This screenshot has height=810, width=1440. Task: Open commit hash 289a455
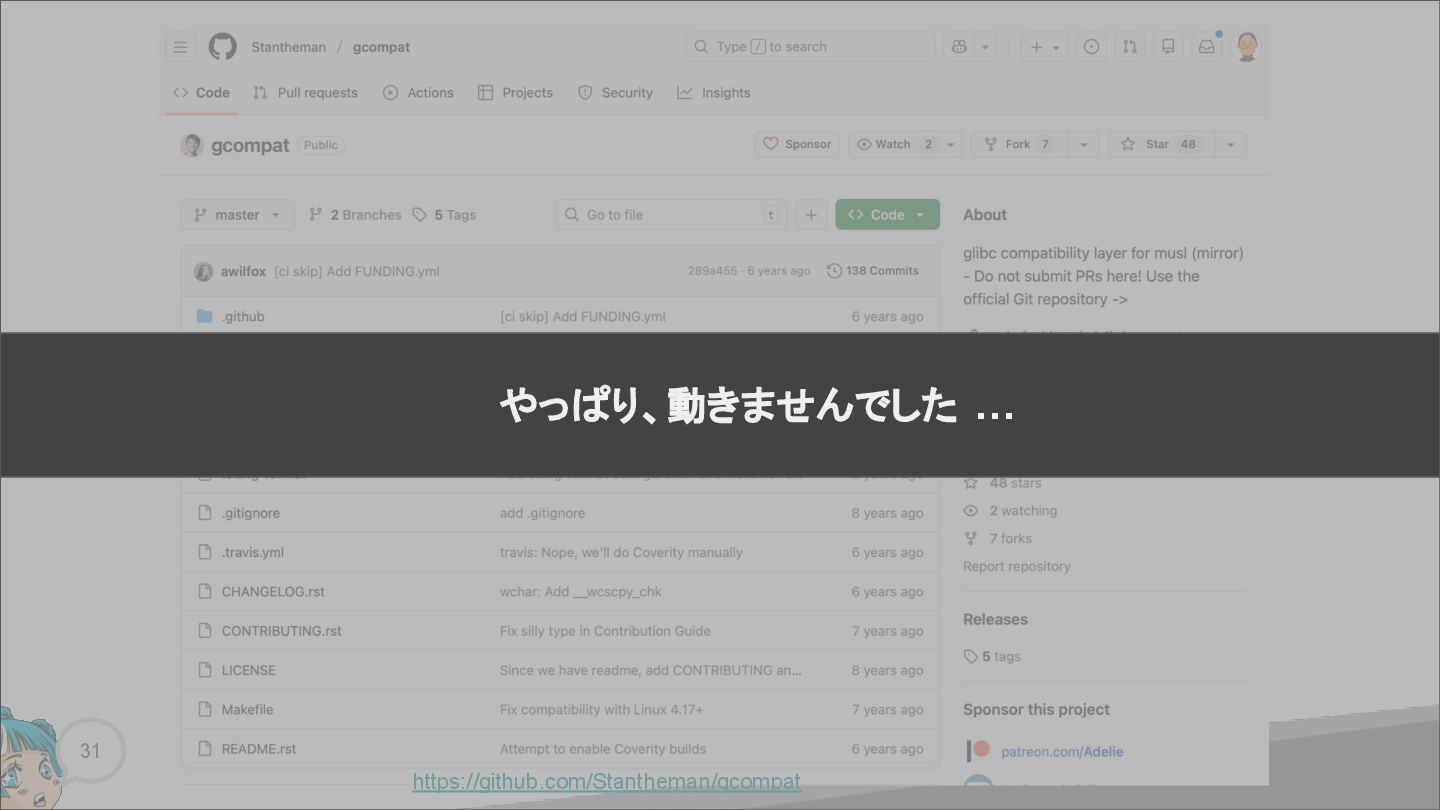click(712, 271)
